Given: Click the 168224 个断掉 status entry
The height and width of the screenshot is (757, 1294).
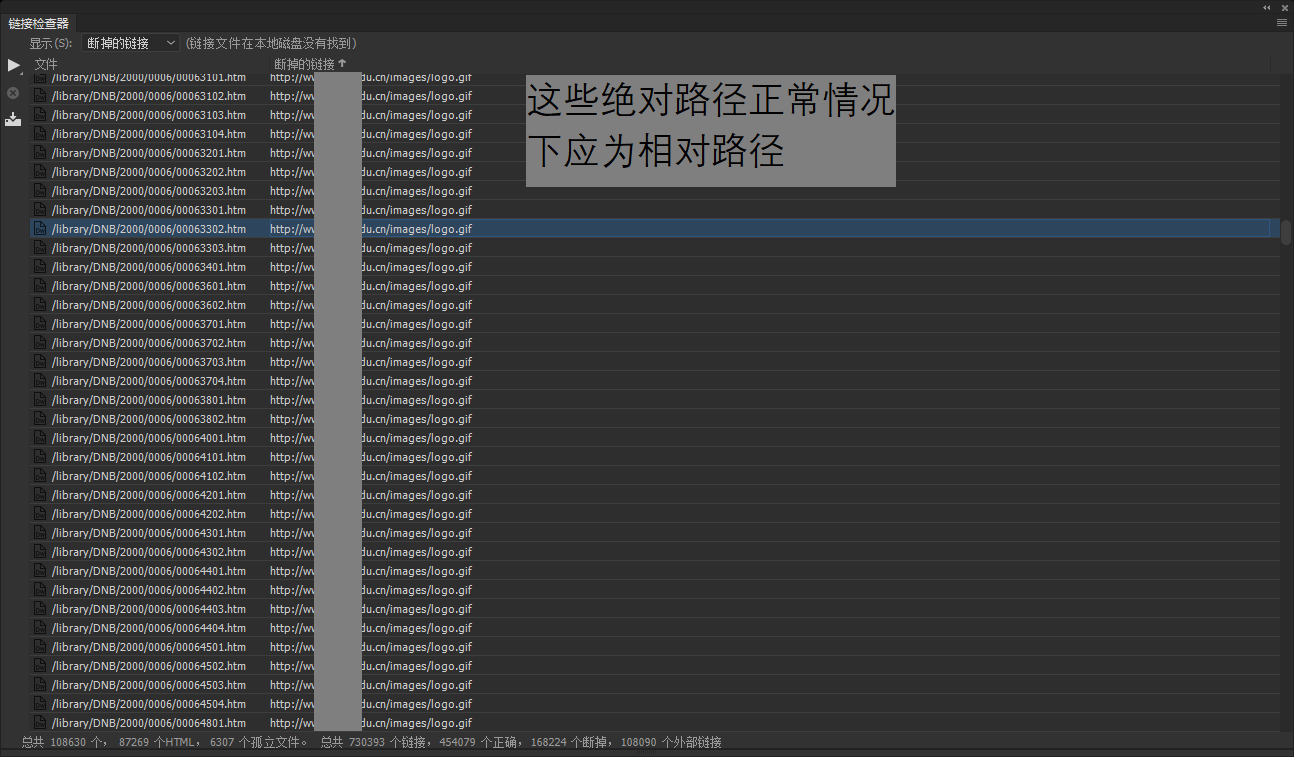Looking at the screenshot, I should coord(569,742).
